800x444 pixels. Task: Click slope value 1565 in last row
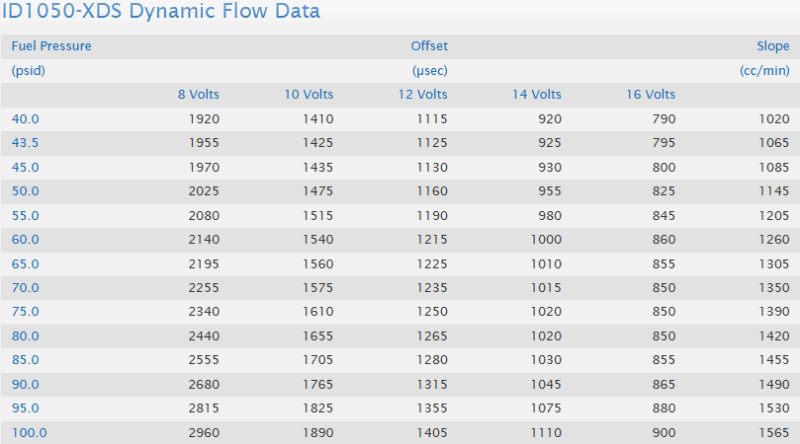(x=773, y=433)
